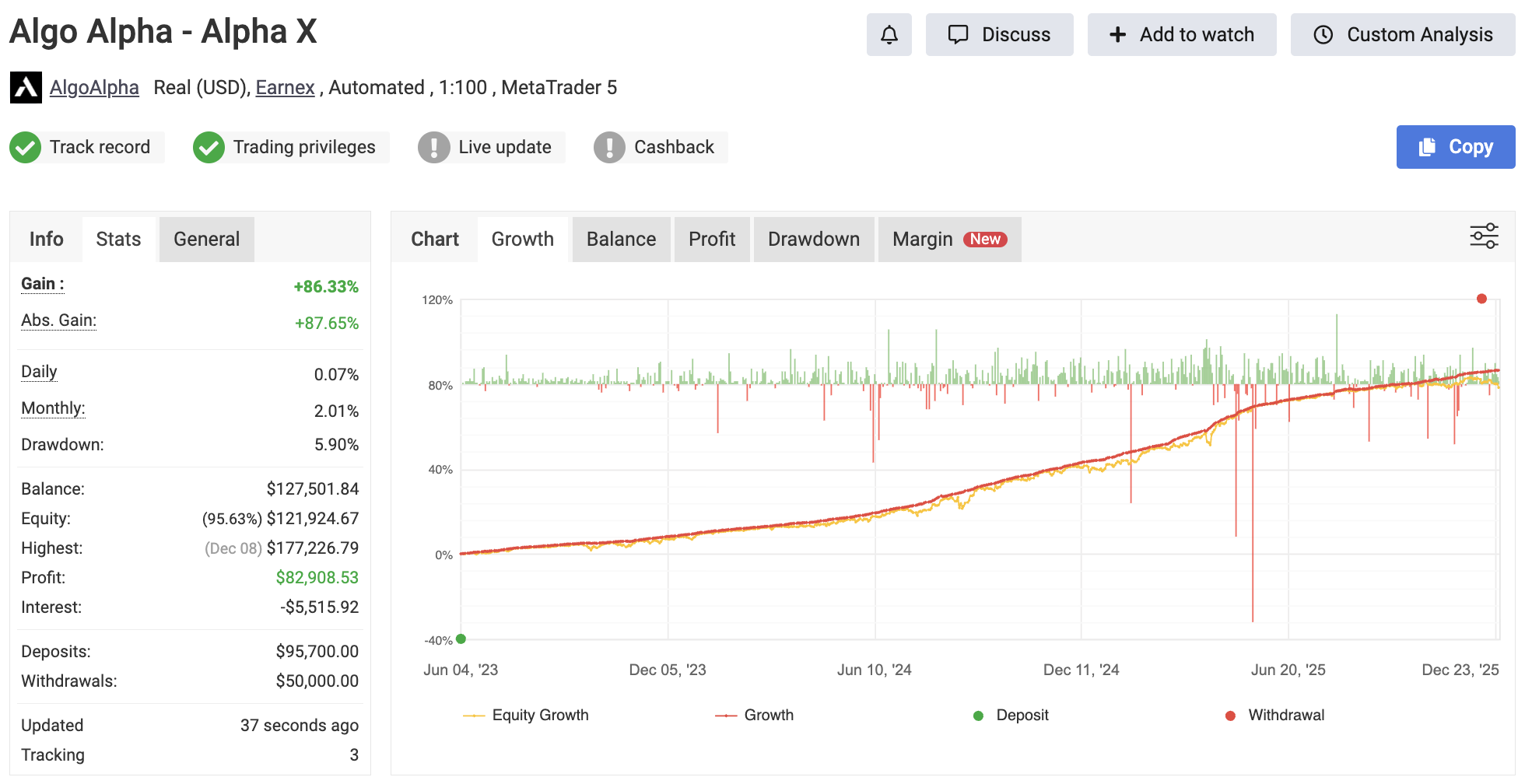Screen dimensions: 1525x784
Task: Toggle Deposit markers in legend
Action: [x=1011, y=715]
